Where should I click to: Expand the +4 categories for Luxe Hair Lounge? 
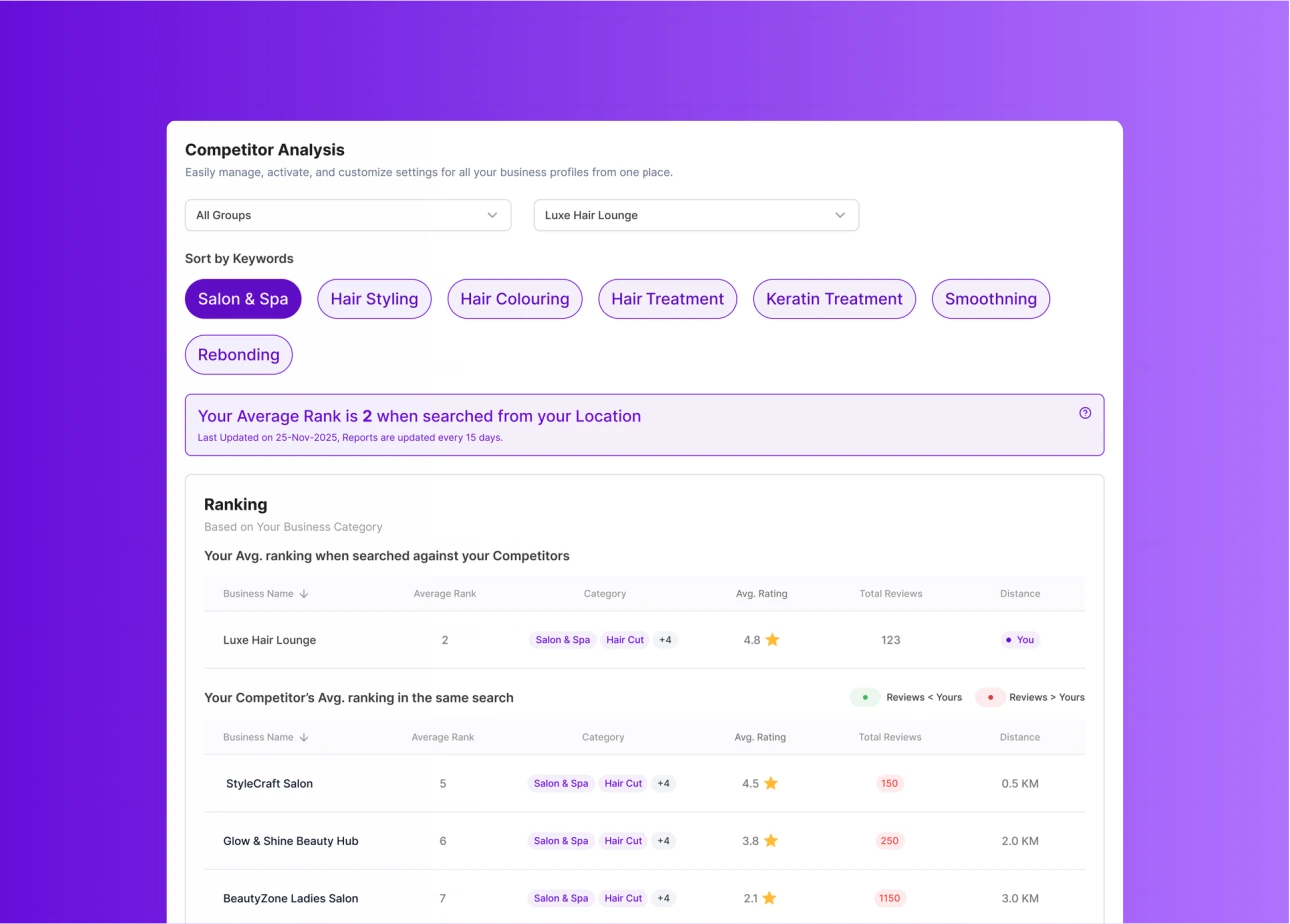pyautogui.click(x=666, y=640)
